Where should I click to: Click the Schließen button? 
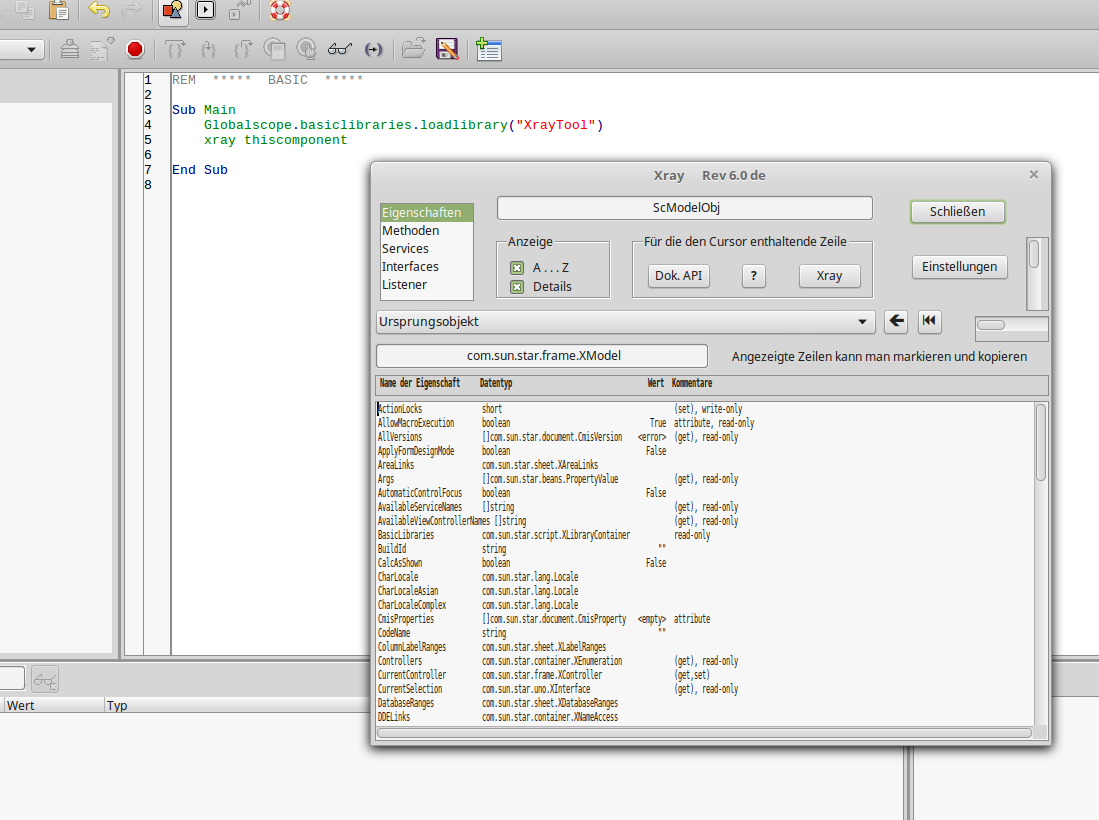pos(957,212)
